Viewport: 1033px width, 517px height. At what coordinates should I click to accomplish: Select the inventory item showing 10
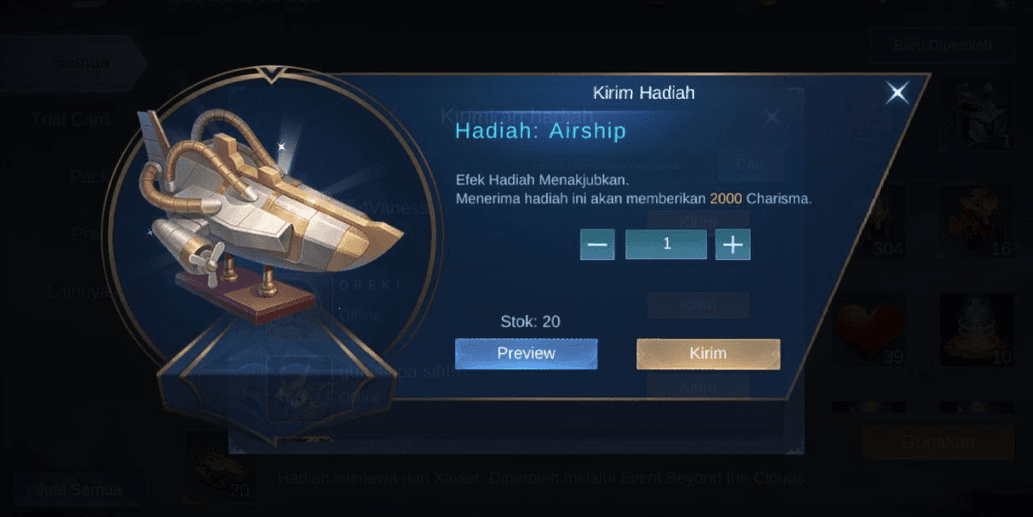(x=976, y=329)
